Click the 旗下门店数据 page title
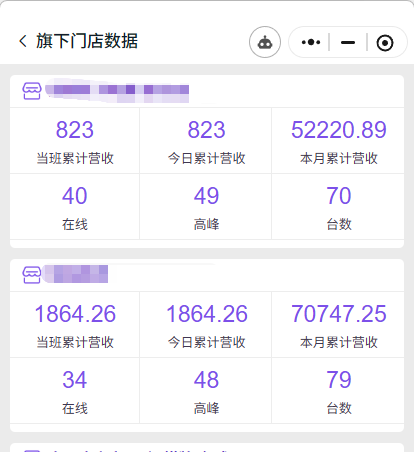Image resolution: width=414 pixels, height=452 pixels. (x=87, y=41)
